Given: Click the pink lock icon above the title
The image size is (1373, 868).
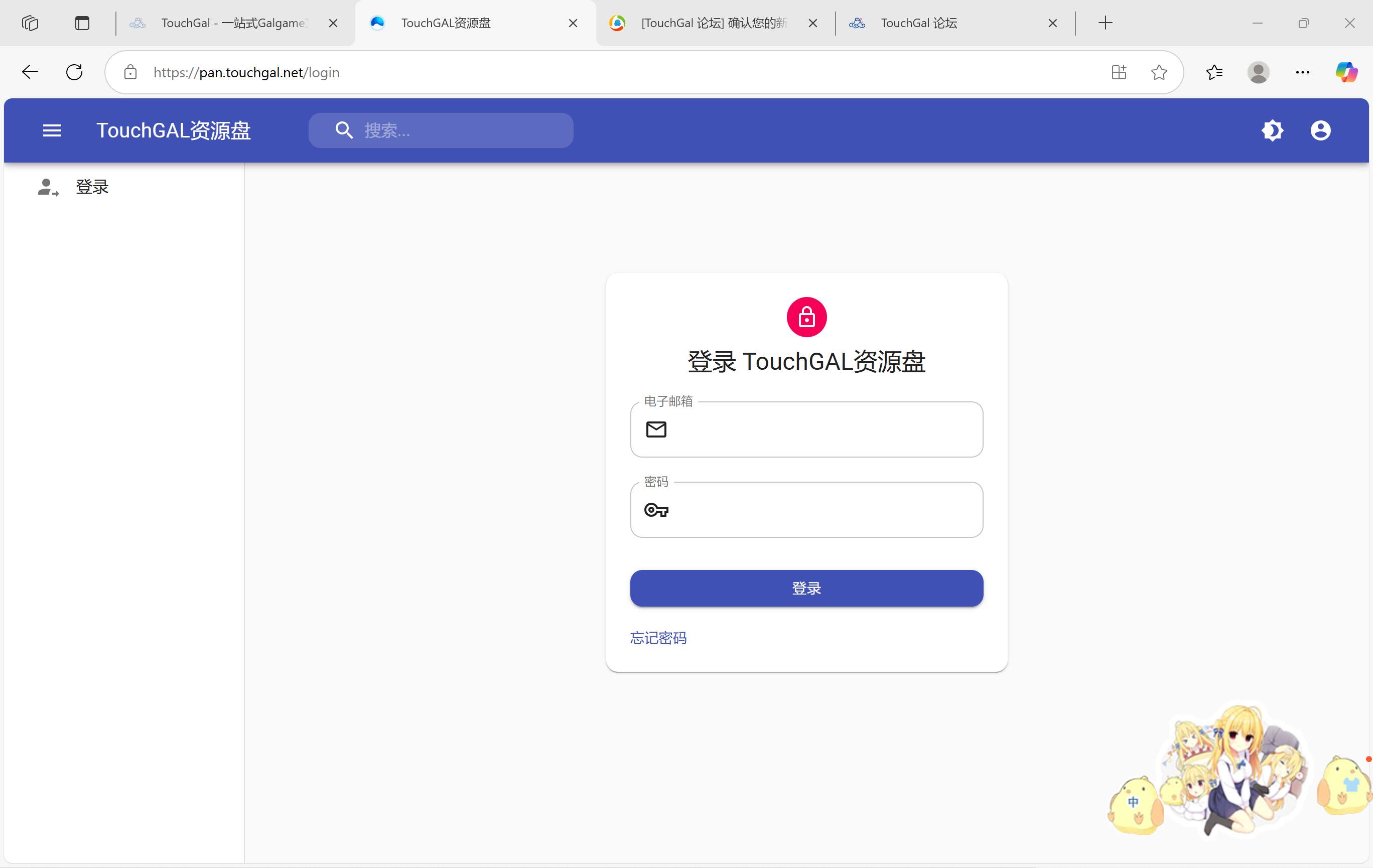Looking at the screenshot, I should pyautogui.click(x=806, y=317).
